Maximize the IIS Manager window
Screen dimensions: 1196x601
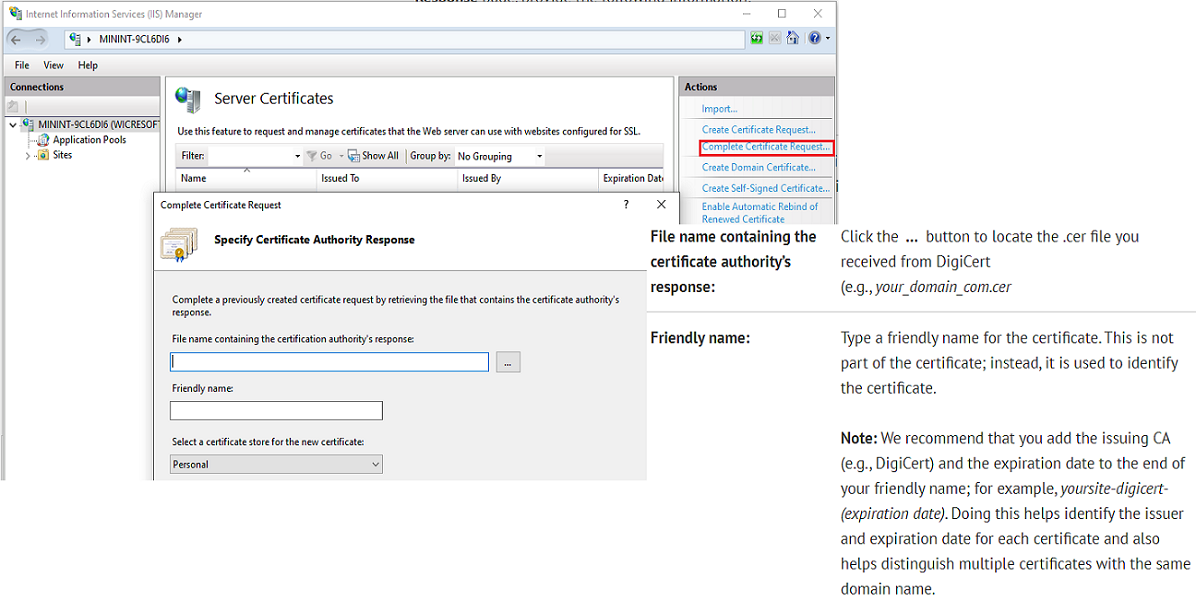pyautogui.click(x=782, y=14)
